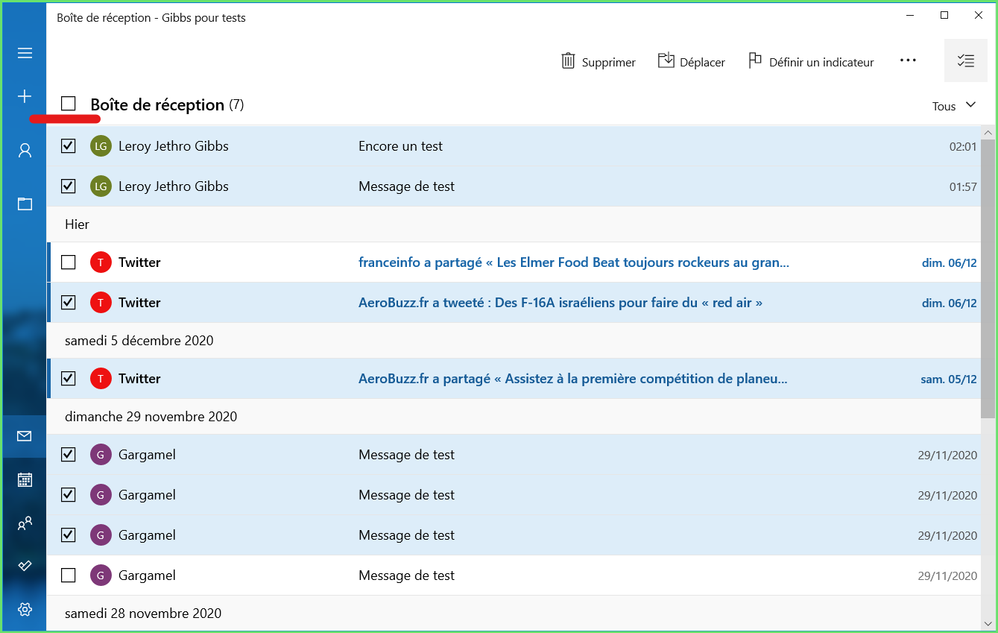Click the message list vertical scrollbar
998x633 pixels.
pos(988,280)
